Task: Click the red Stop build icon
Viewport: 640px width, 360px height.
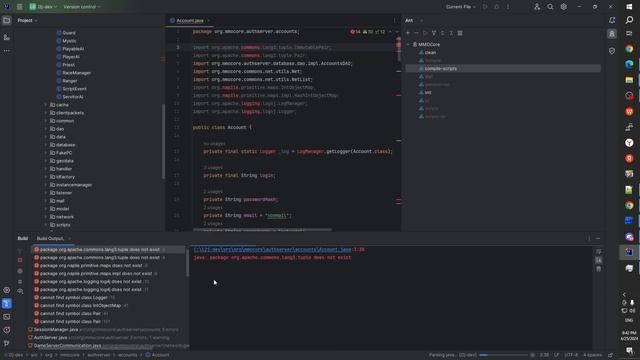Action: pyautogui.click(x=20, y=260)
